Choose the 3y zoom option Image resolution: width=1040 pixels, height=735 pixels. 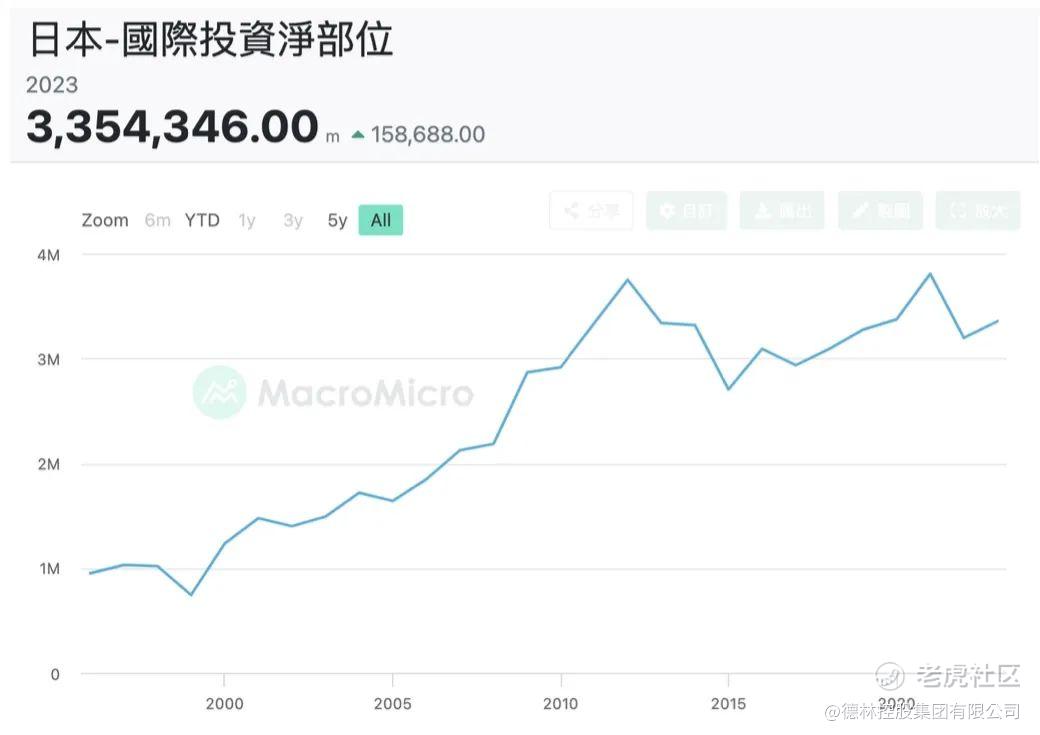[x=292, y=220]
